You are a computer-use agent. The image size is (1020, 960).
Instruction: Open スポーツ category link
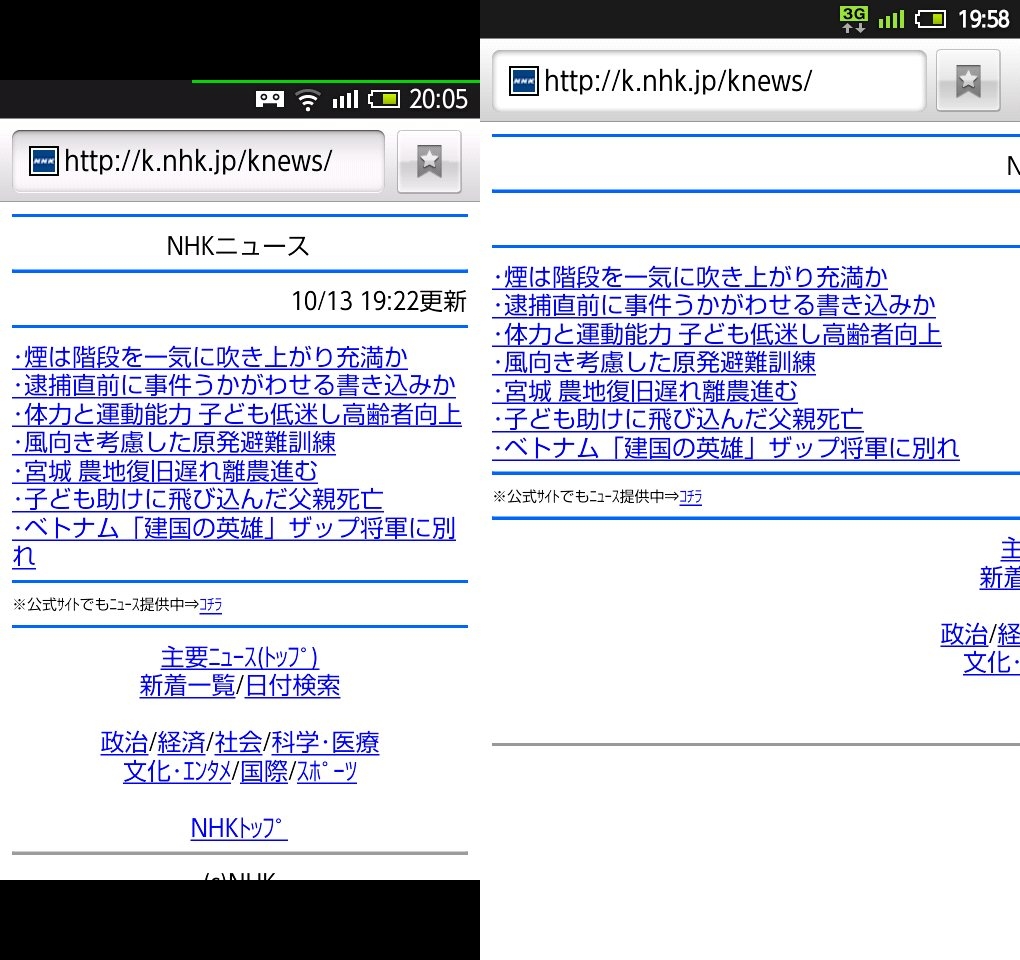(327, 771)
